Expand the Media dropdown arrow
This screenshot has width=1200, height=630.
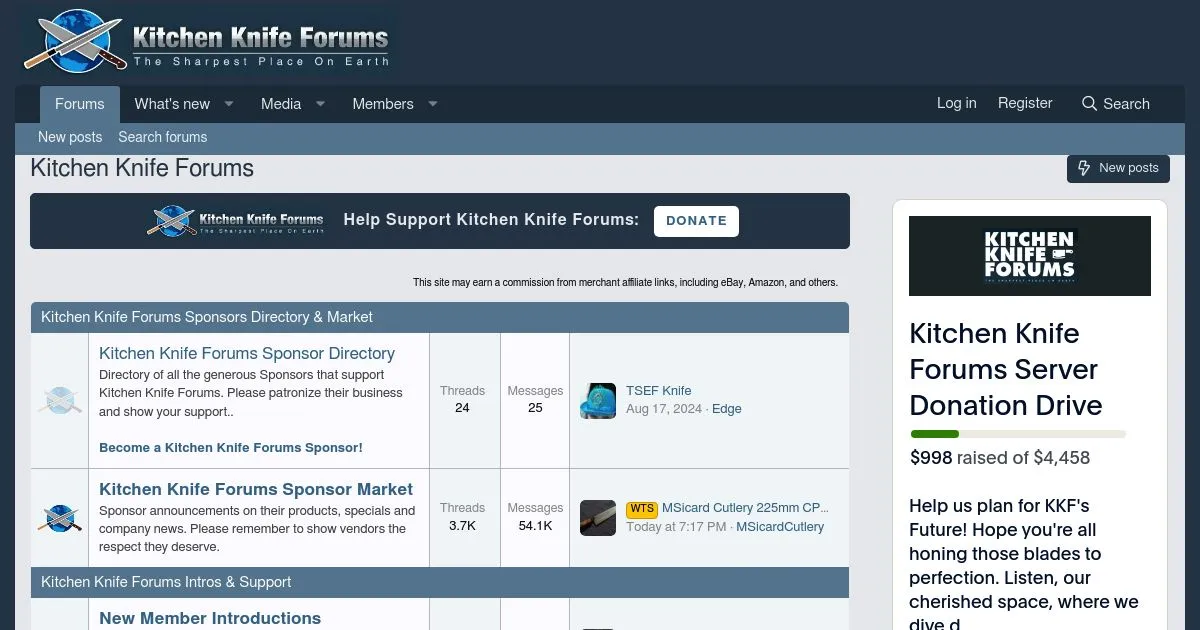point(320,104)
